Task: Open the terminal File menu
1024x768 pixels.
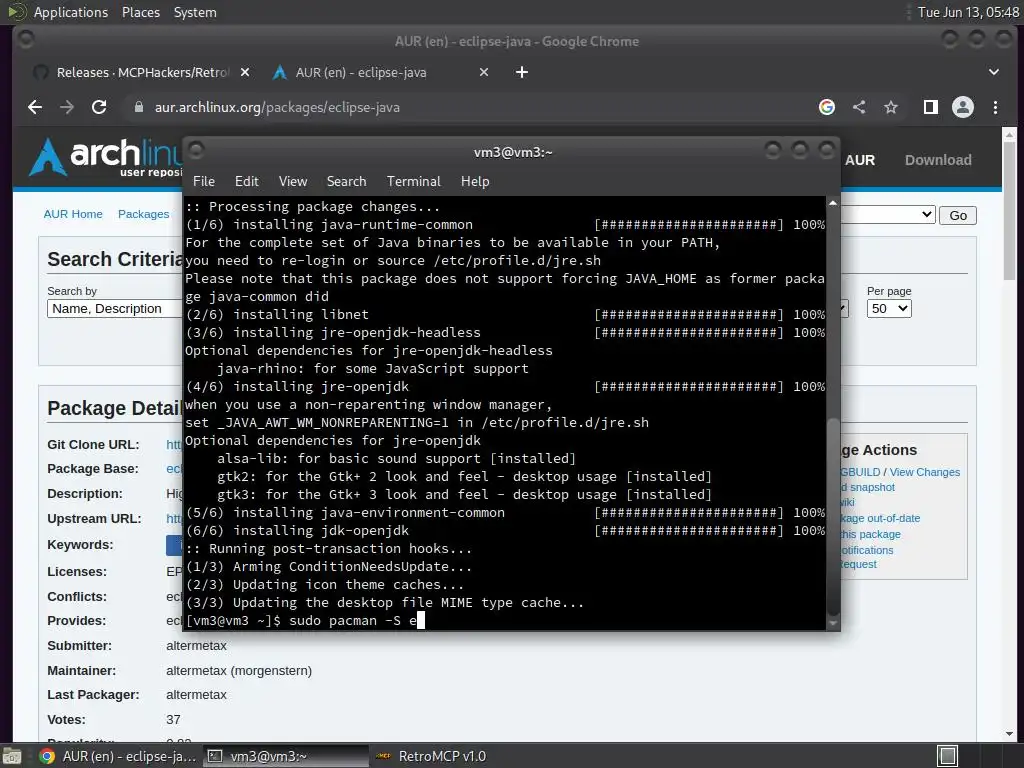Action: [x=204, y=182]
